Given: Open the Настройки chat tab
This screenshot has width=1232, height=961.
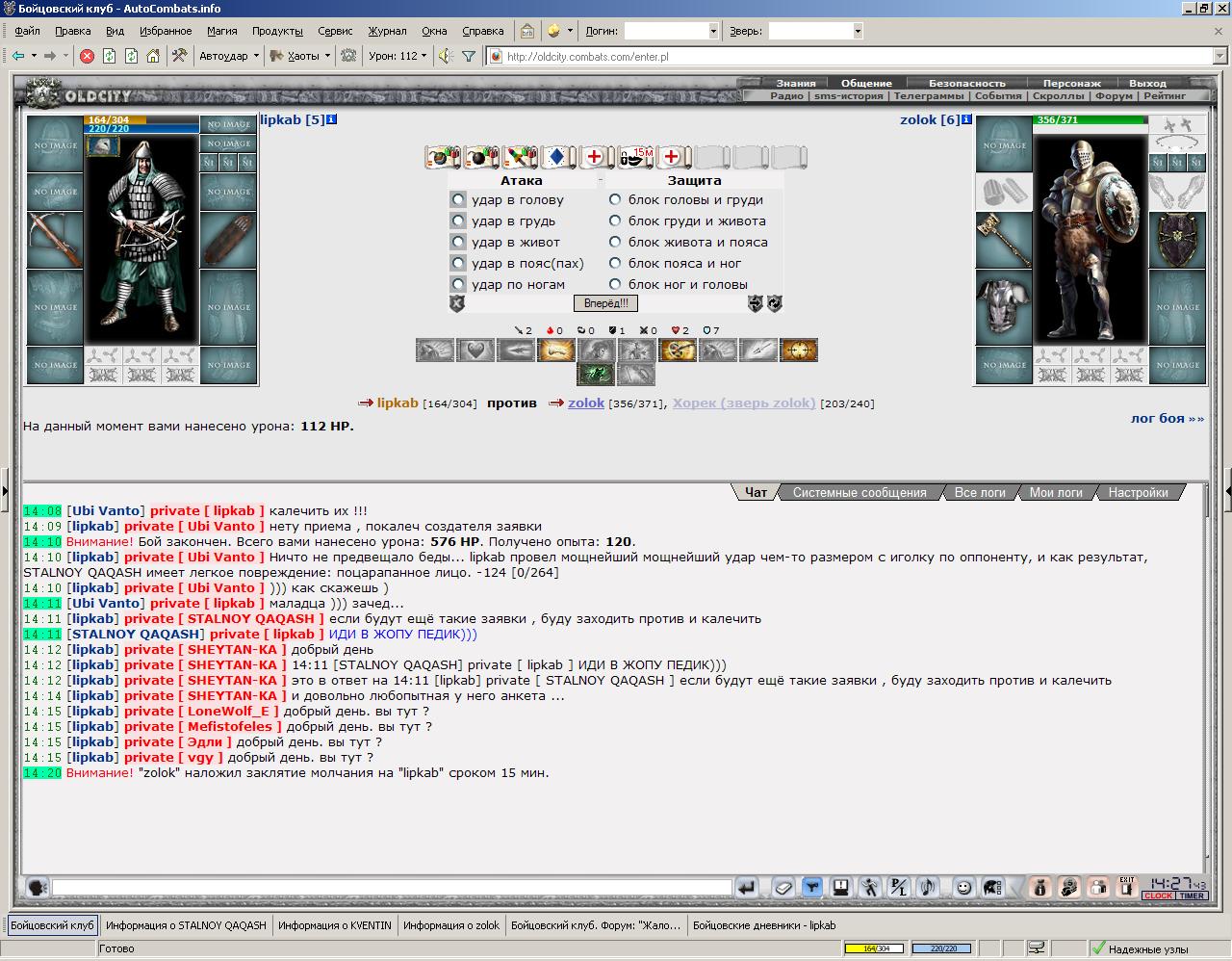Looking at the screenshot, I should (1138, 492).
